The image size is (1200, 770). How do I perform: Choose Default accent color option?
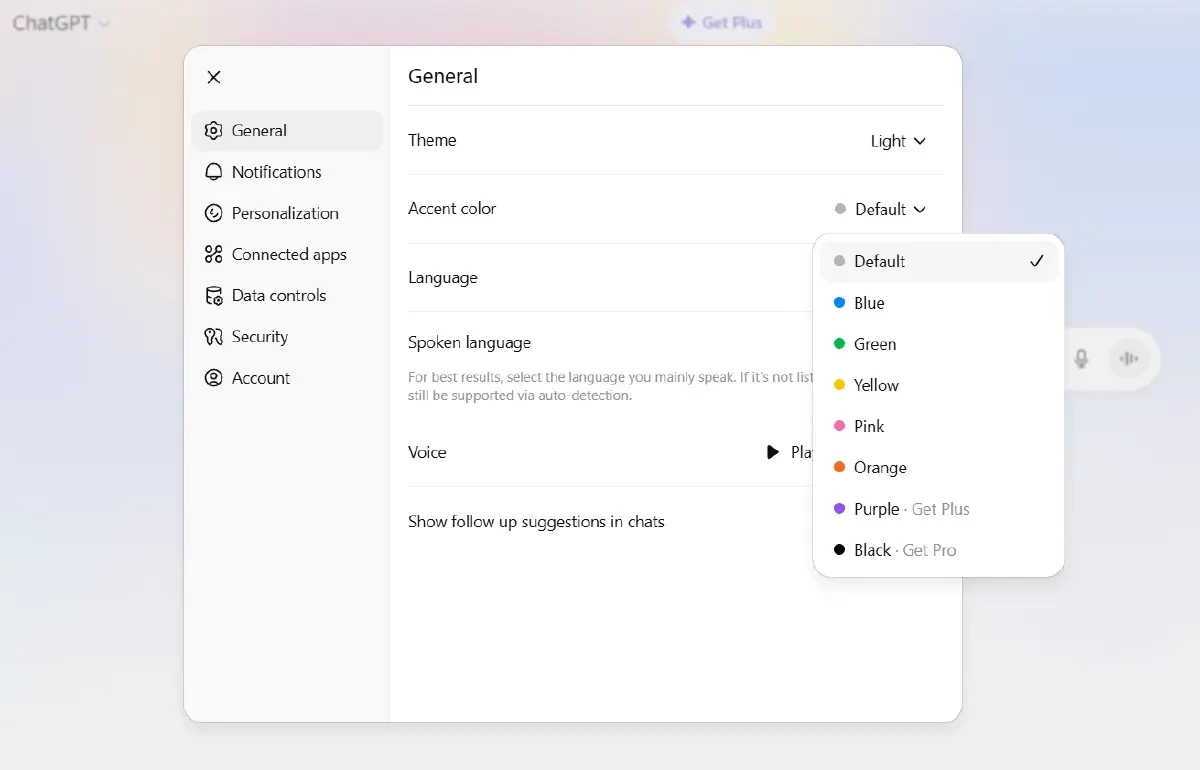(938, 261)
